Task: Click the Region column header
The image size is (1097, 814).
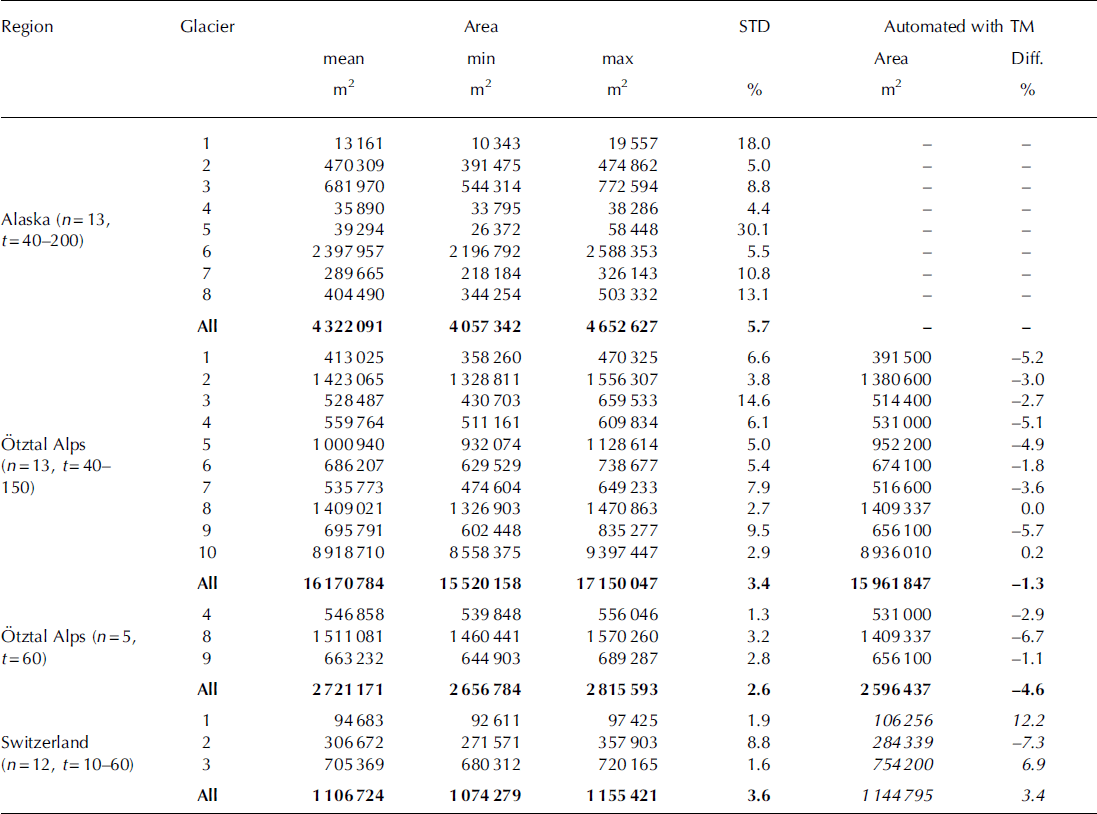Action: (x=28, y=27)
